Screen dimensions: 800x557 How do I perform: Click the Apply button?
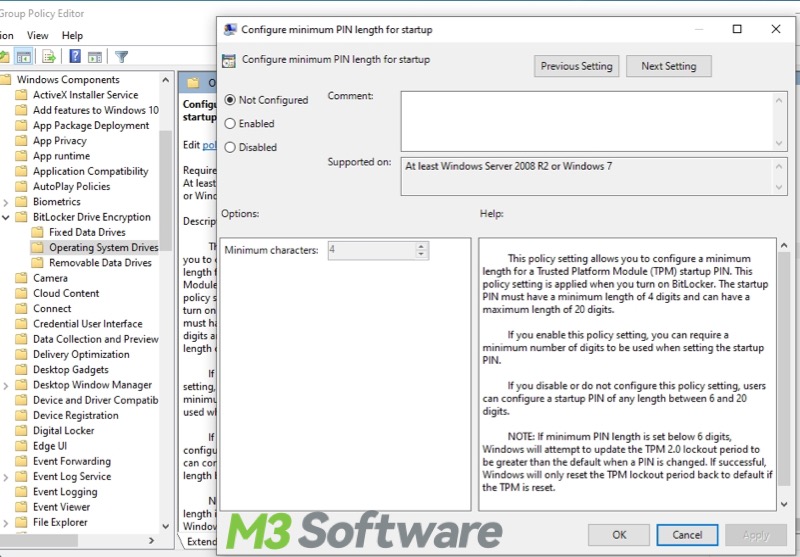tap(756, 535)
